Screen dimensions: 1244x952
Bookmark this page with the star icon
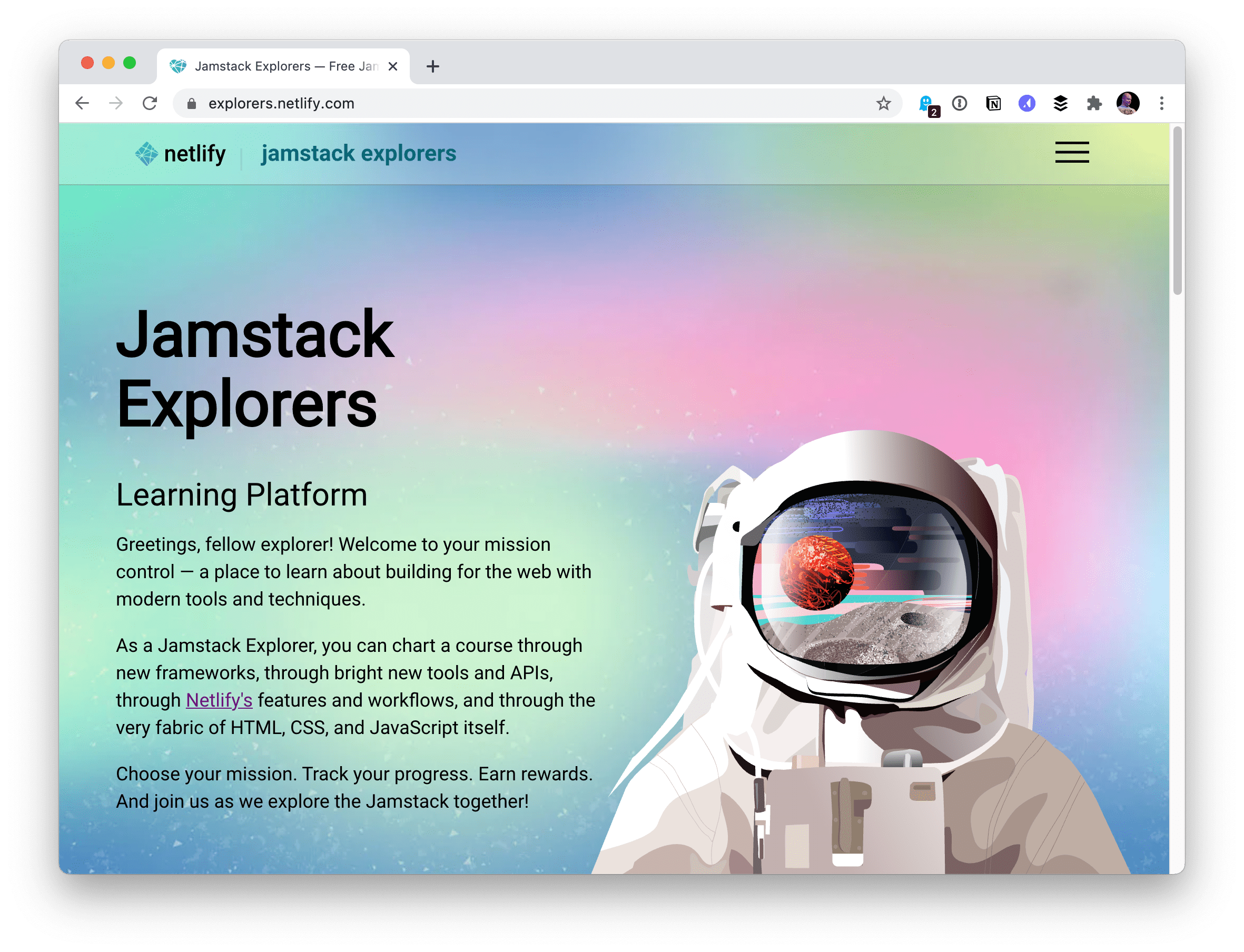click(x=883, y=104)
